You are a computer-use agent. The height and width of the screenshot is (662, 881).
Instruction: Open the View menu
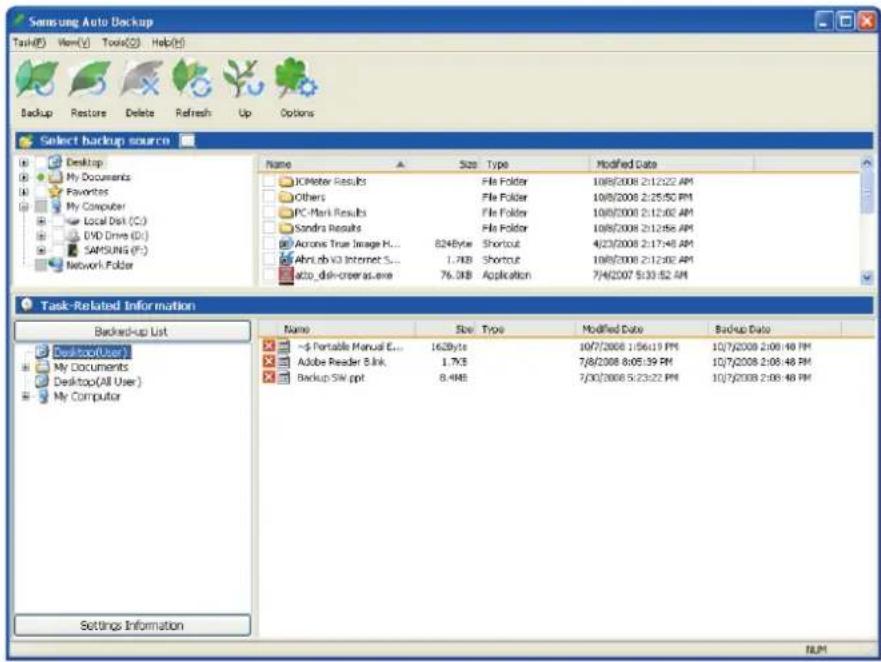74,43
